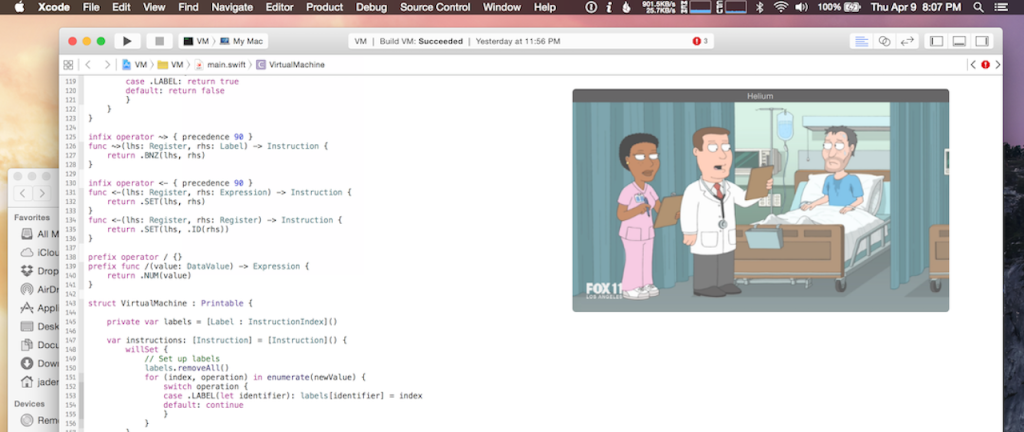Viewport: 1024px width, 432px height.
Task: Choose the My Mac run destination
Action: click(242, 41)
